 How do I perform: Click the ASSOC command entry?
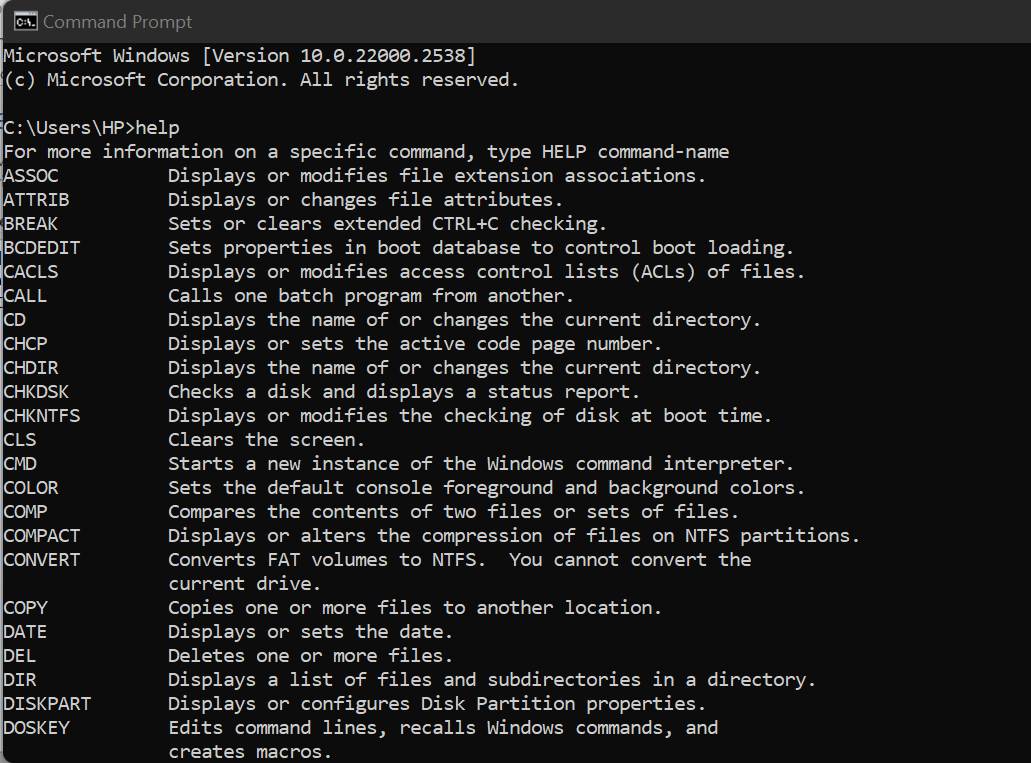[30, 175]
